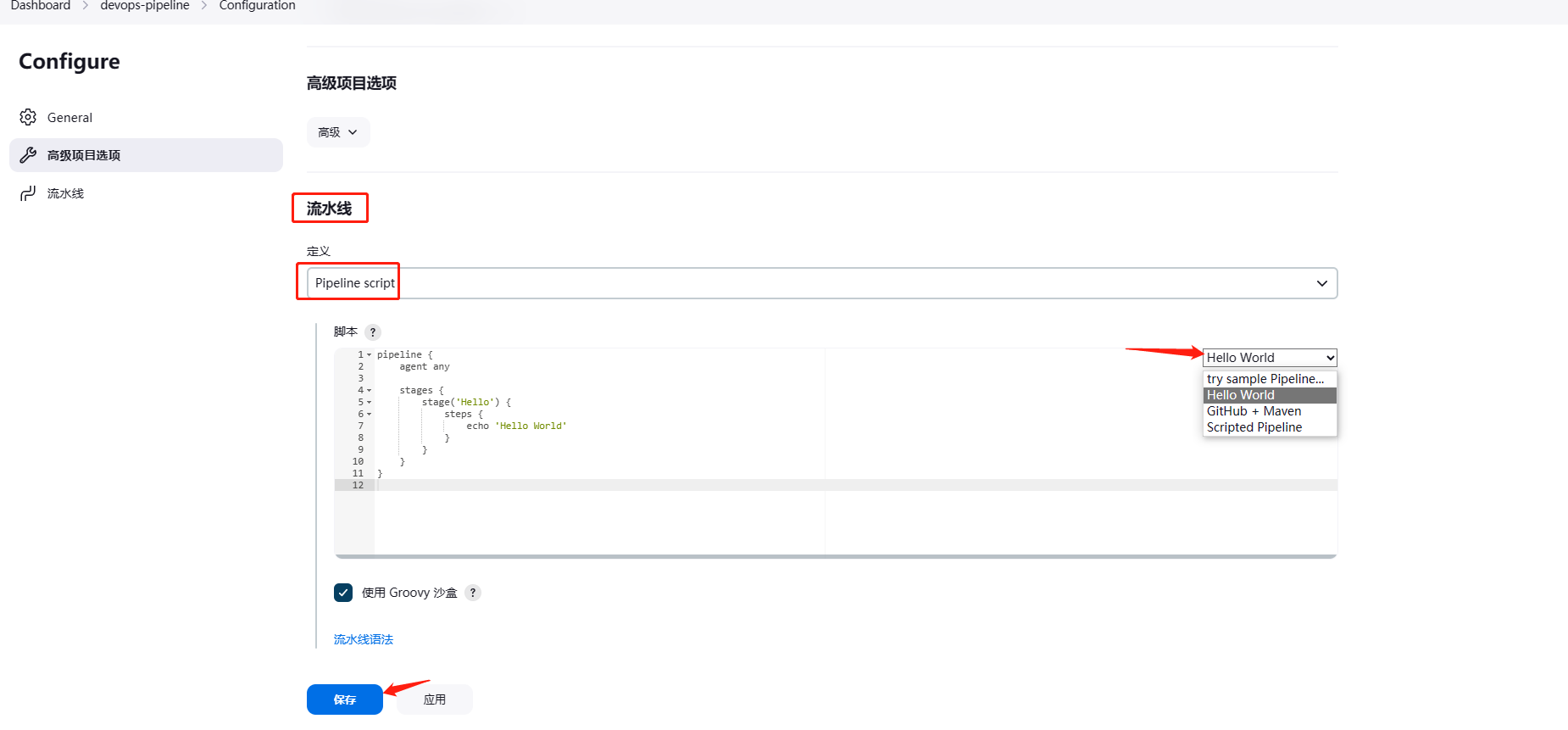Collapse fold arrow at stages line 4

370,391
